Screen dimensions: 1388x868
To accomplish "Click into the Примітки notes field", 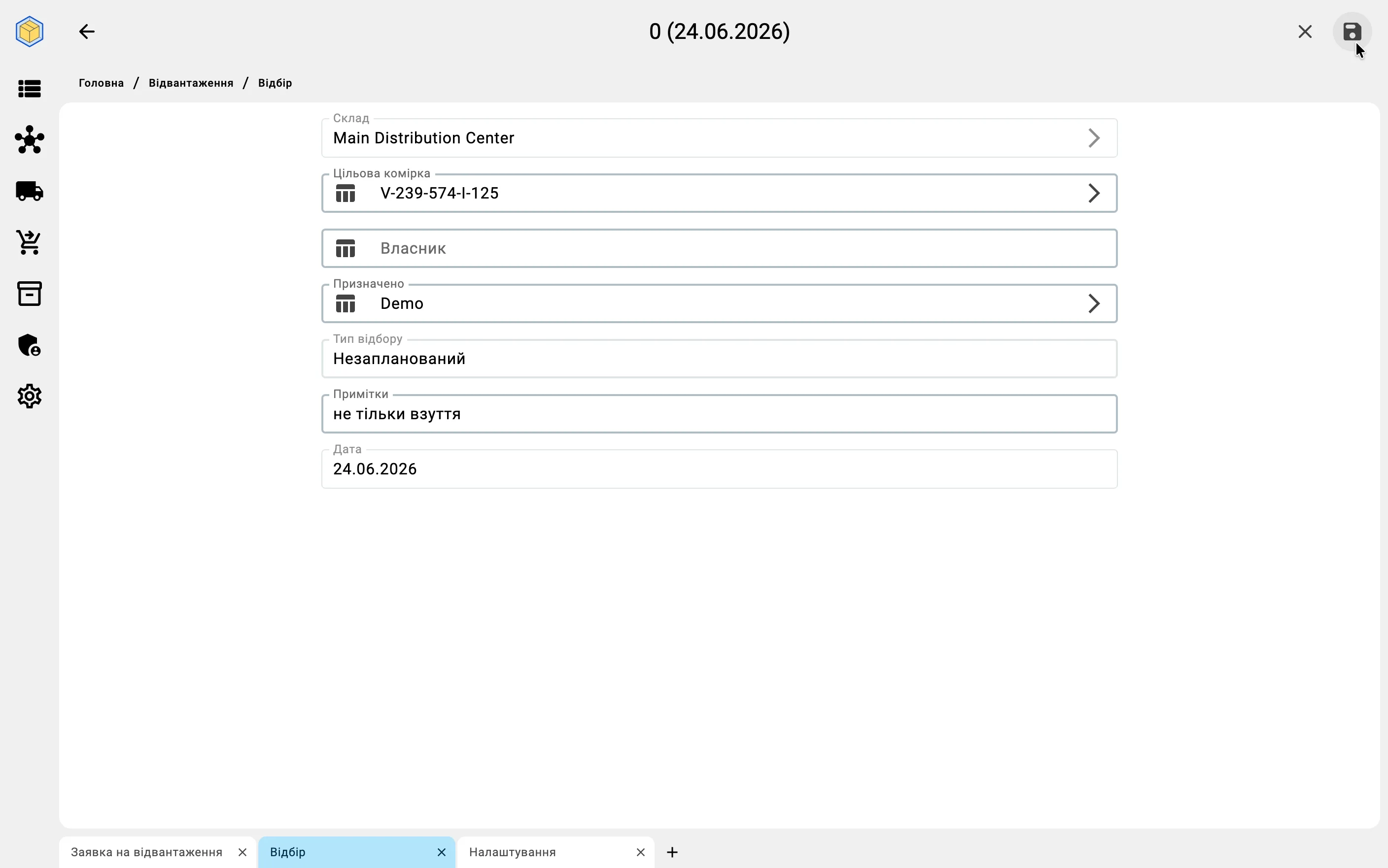I will [719, 414].
